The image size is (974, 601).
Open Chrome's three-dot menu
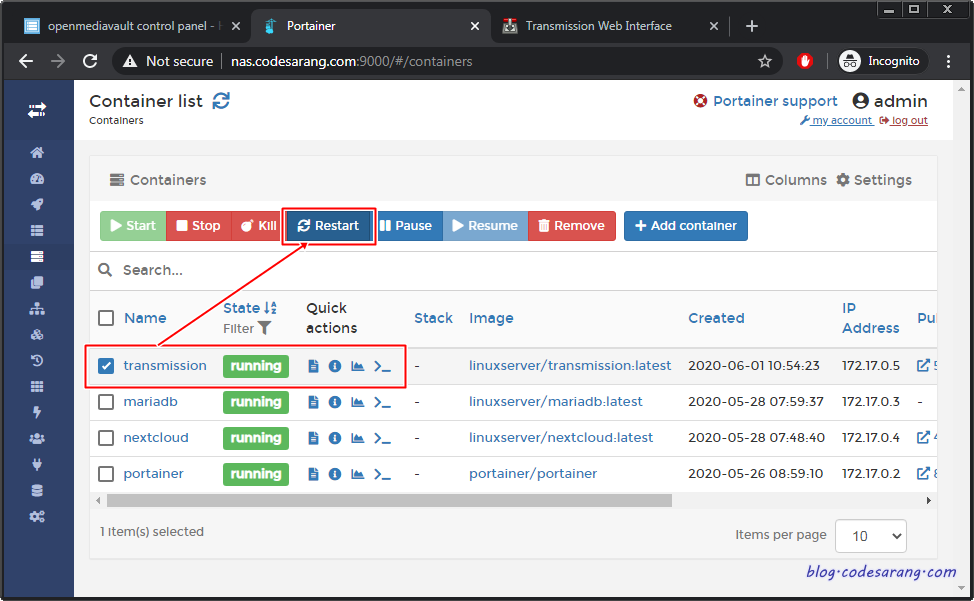pyautogui.click(x=948, y=61)
